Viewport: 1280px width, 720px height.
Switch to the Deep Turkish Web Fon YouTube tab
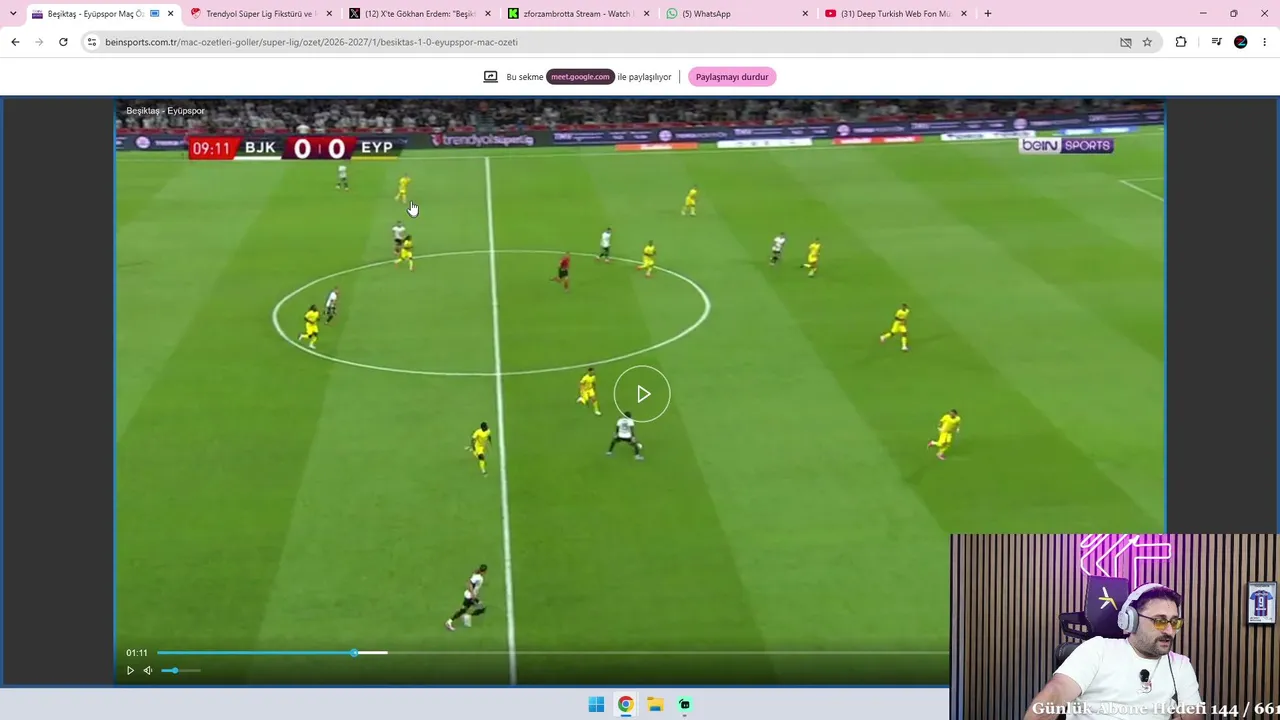point(897,14)
